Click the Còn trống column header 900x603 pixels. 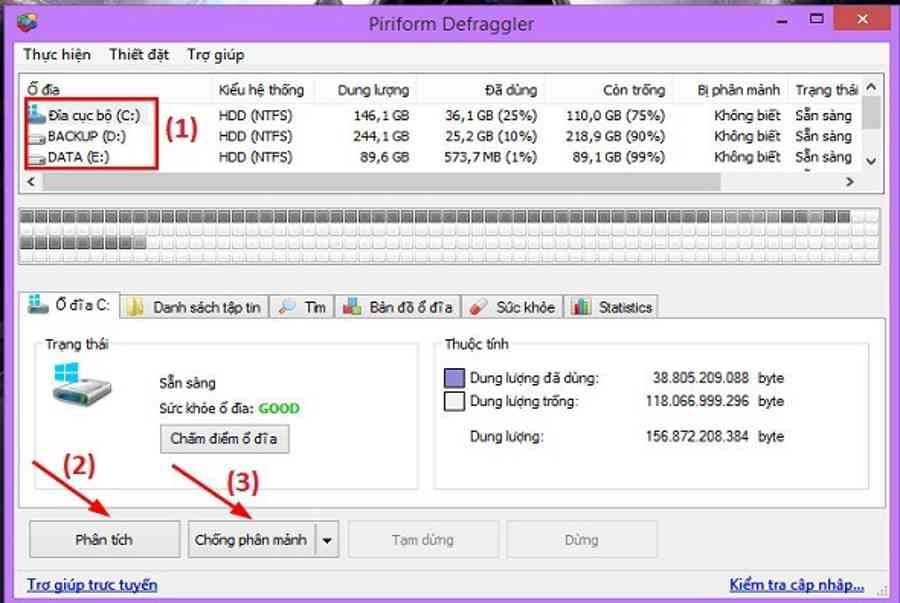point(610,90)
